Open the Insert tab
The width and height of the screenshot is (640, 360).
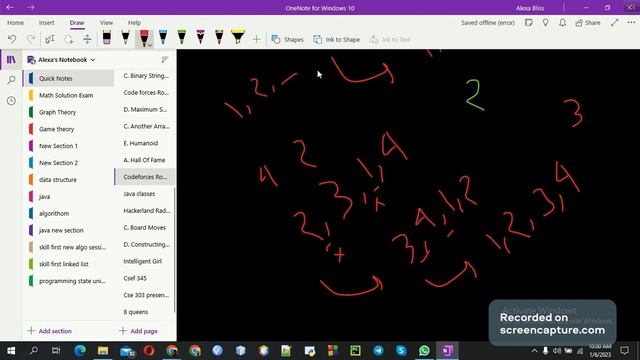tap(47, 23)
